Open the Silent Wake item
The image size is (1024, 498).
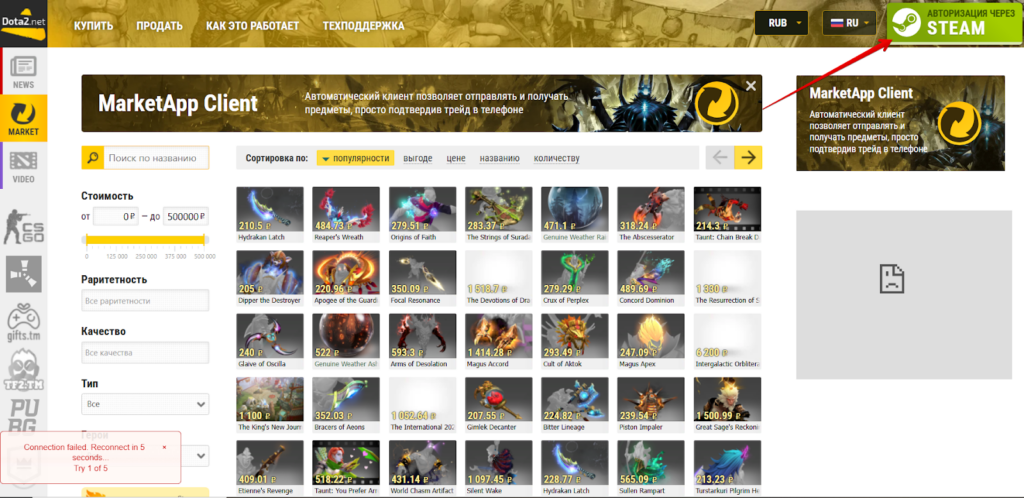click(499, 468)
